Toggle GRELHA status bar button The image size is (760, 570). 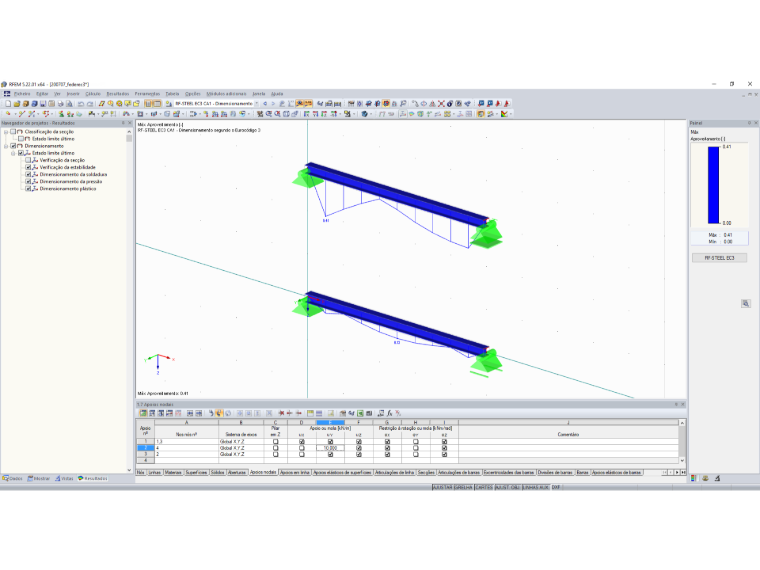pyautogui.click(x=464, y=488)
